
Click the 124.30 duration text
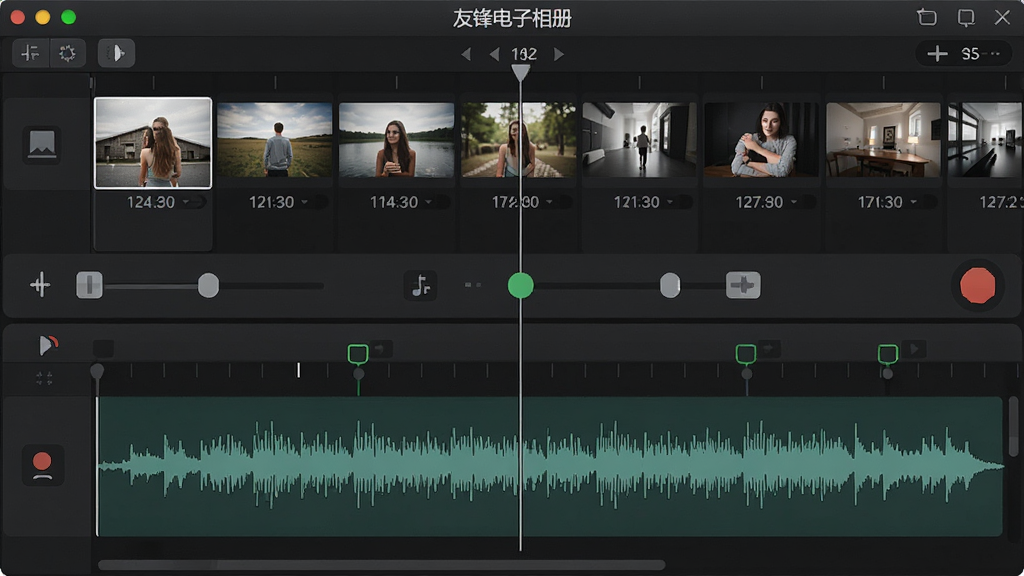pyautogui.click(x=151, y=202)
